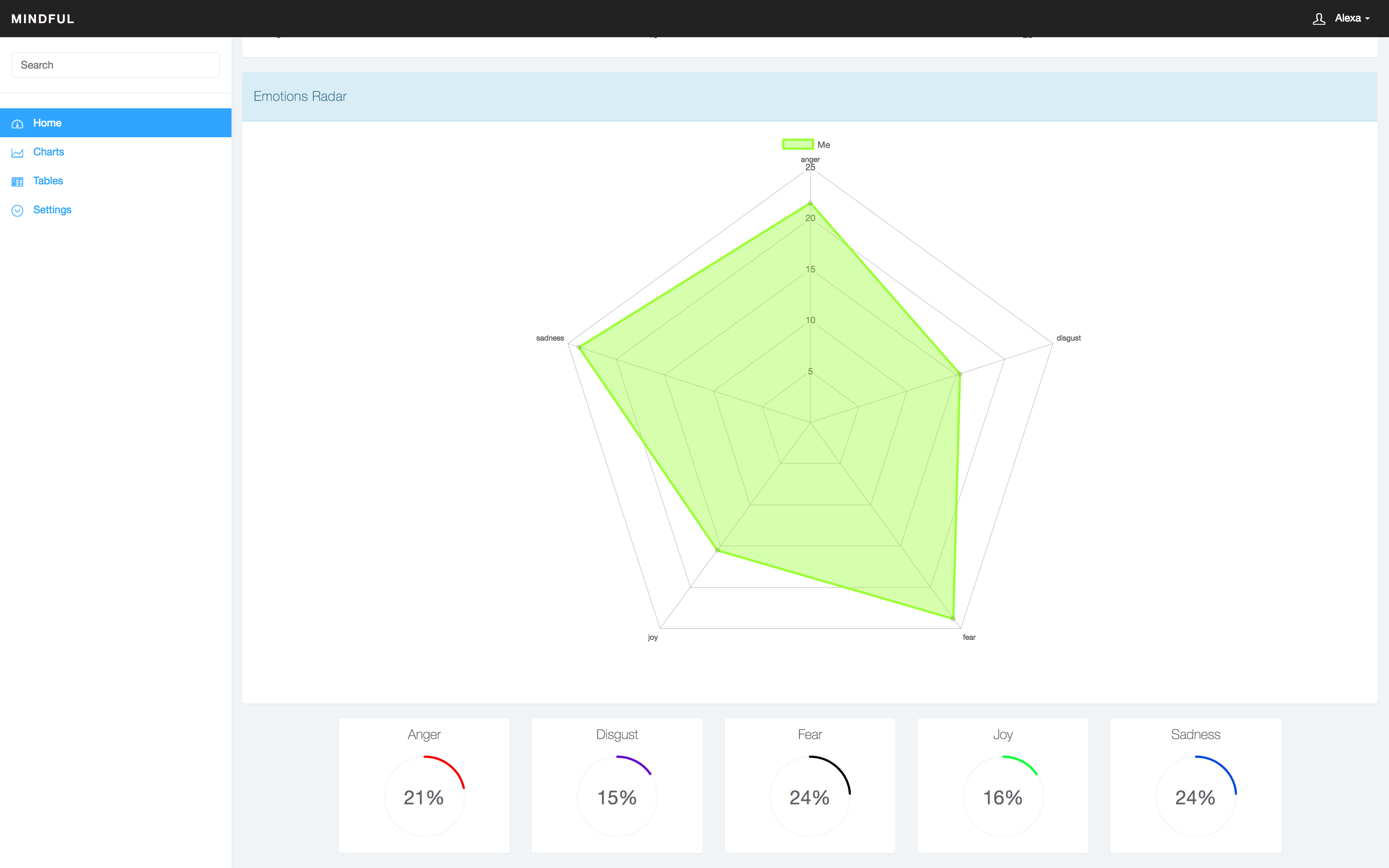Toggle the Me dataset legend swatch
The image size is (1389, 868).
797,145
